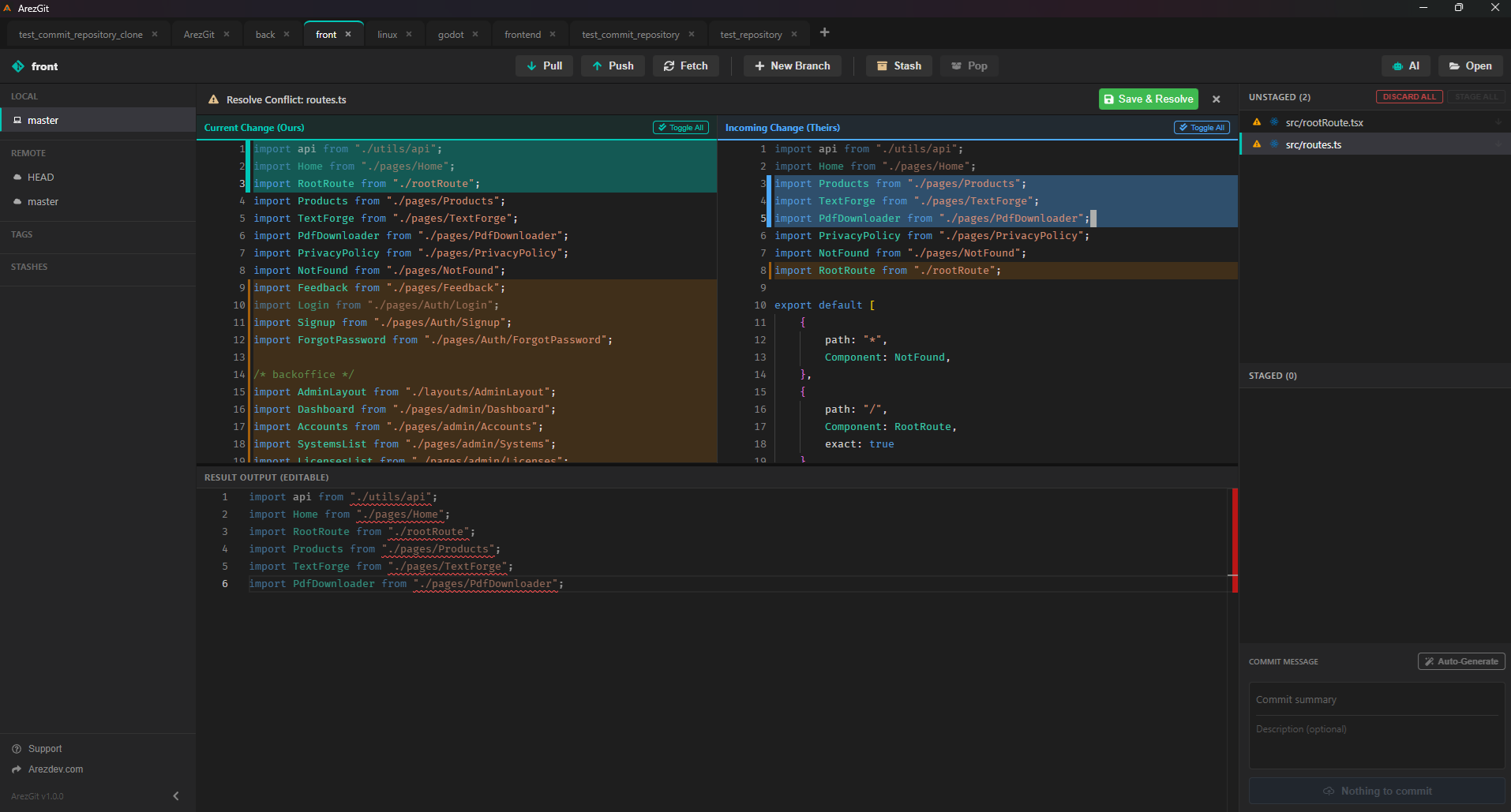This screenshot has width=1511, height=812.
Task: Click the warning icon beside src/routes.ts
Action: [1257, 144]
